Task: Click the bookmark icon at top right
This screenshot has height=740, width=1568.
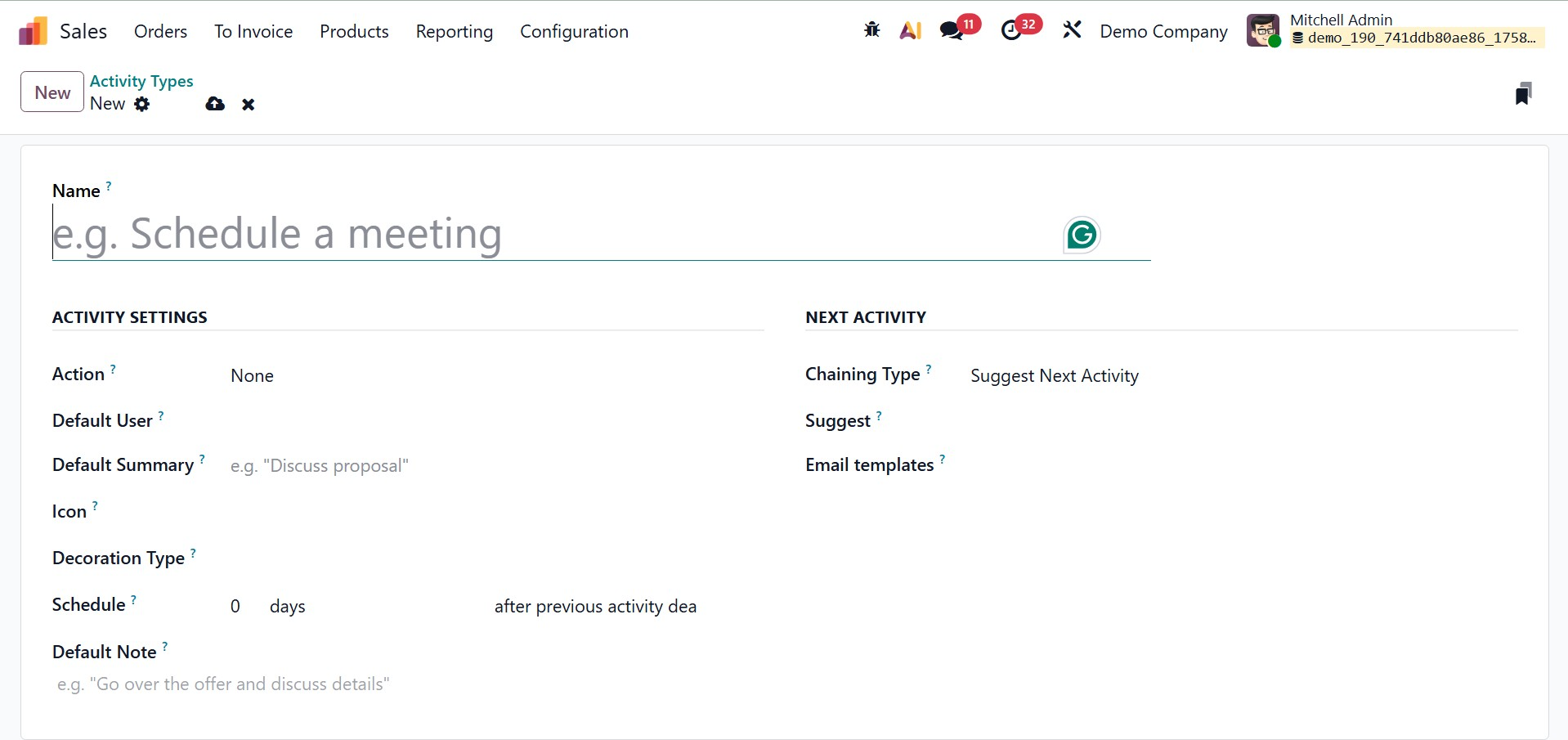Action: tap(1522, 93)
